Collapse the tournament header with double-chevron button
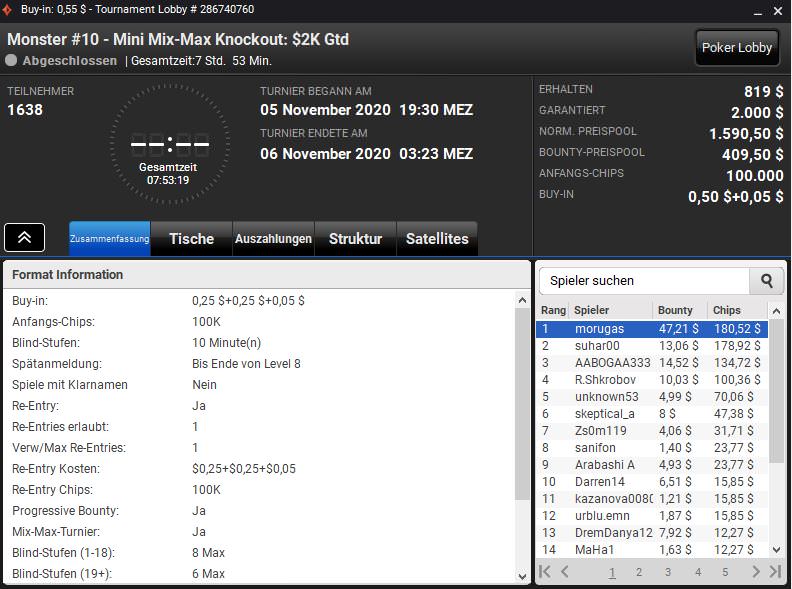The height and width of the screenshot is (589, 792). pos(25,238)
